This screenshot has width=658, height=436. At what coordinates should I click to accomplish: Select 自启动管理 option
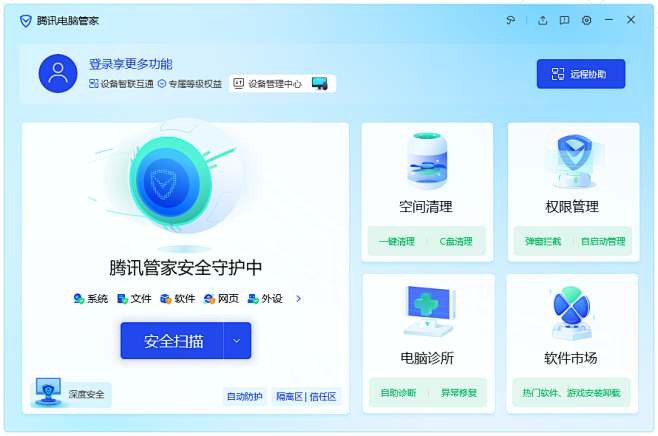tap(603, 241)
